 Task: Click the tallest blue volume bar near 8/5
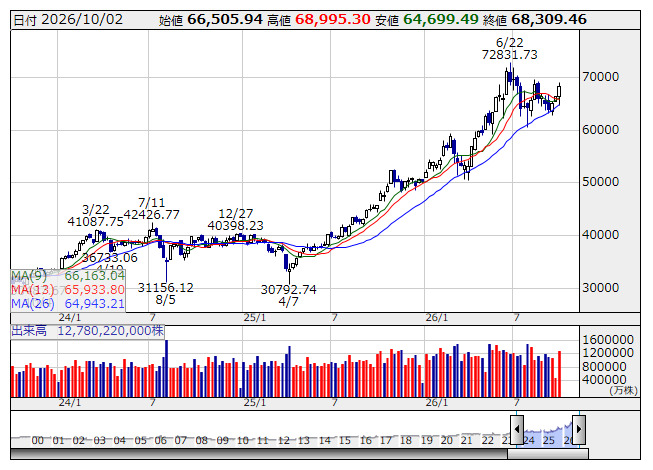(x=166, y=368)
